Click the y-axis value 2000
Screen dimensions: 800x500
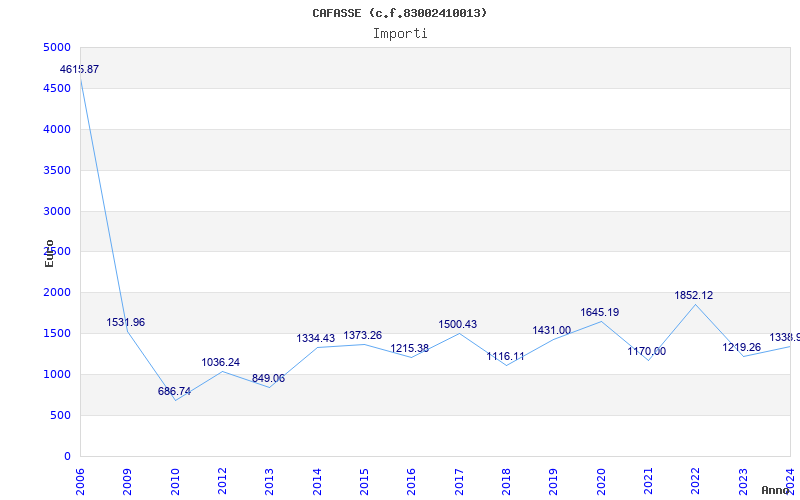[x=57, y=292]
